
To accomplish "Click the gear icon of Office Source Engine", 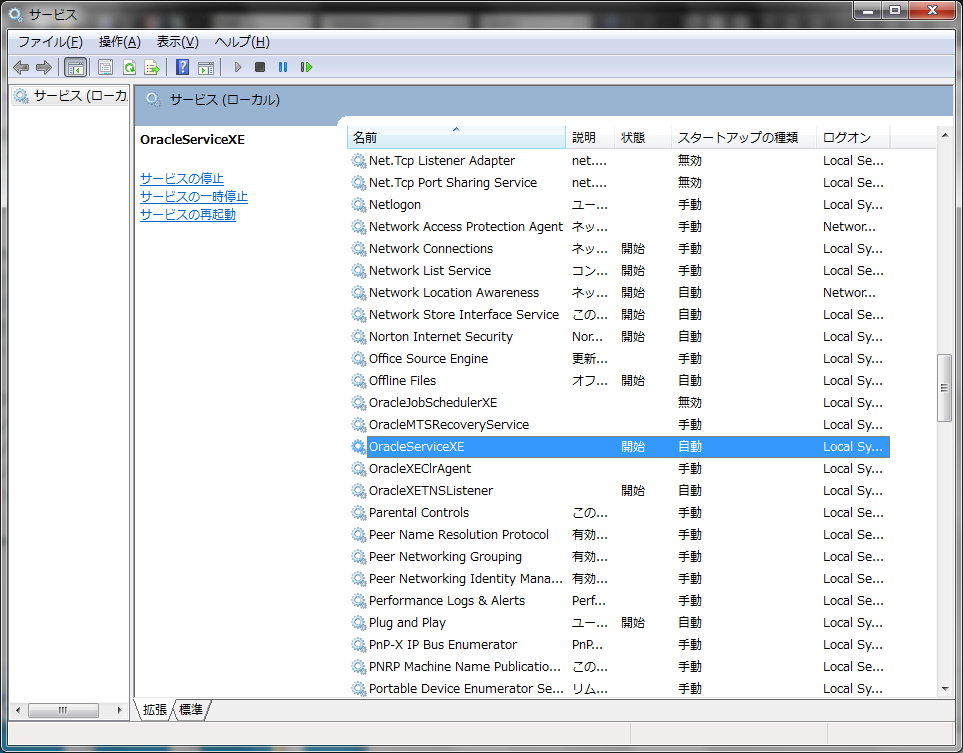I will (x=359, y=358).
